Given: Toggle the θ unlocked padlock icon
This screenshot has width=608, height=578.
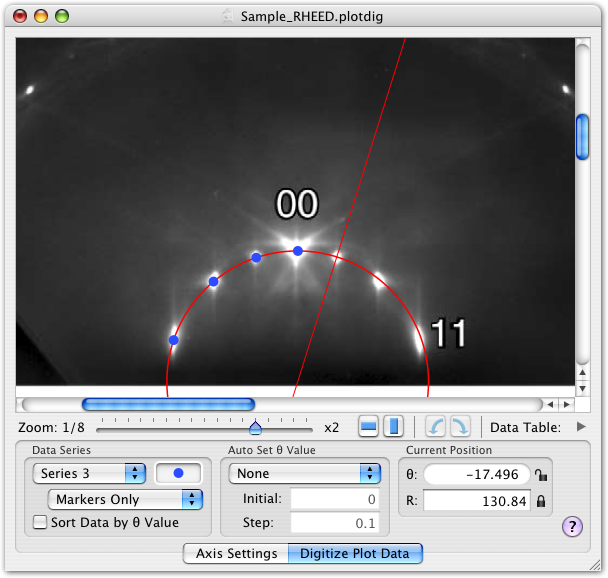Looking at the screenshot, I should [541, 474].
